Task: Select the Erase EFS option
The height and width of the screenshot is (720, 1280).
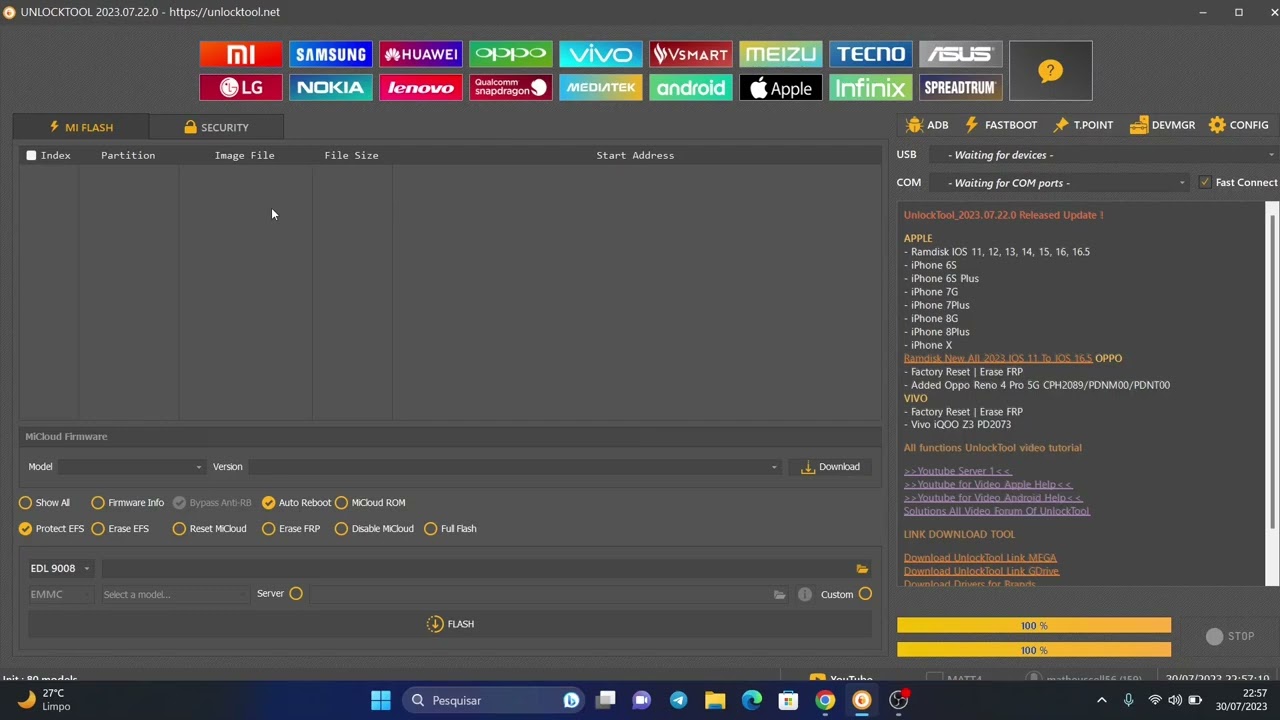Action: pyautogui.click(x=120, y=529)
